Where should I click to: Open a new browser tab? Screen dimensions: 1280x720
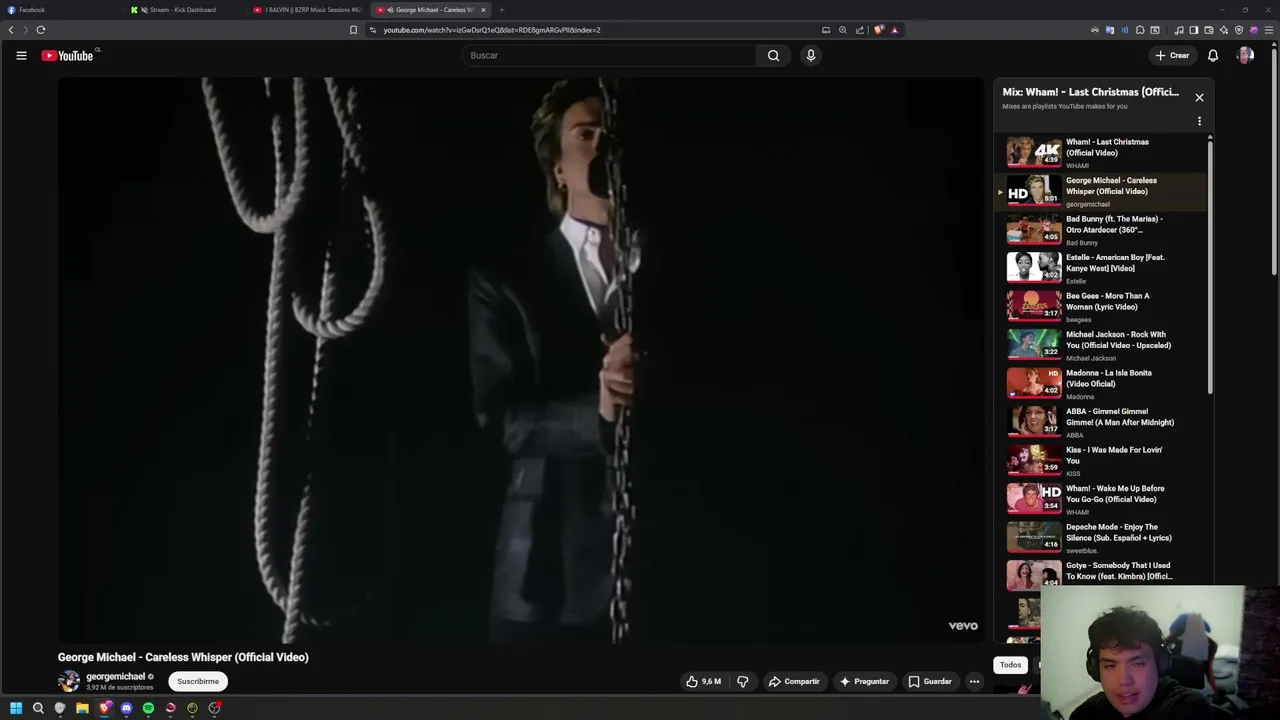pos(502,10)
